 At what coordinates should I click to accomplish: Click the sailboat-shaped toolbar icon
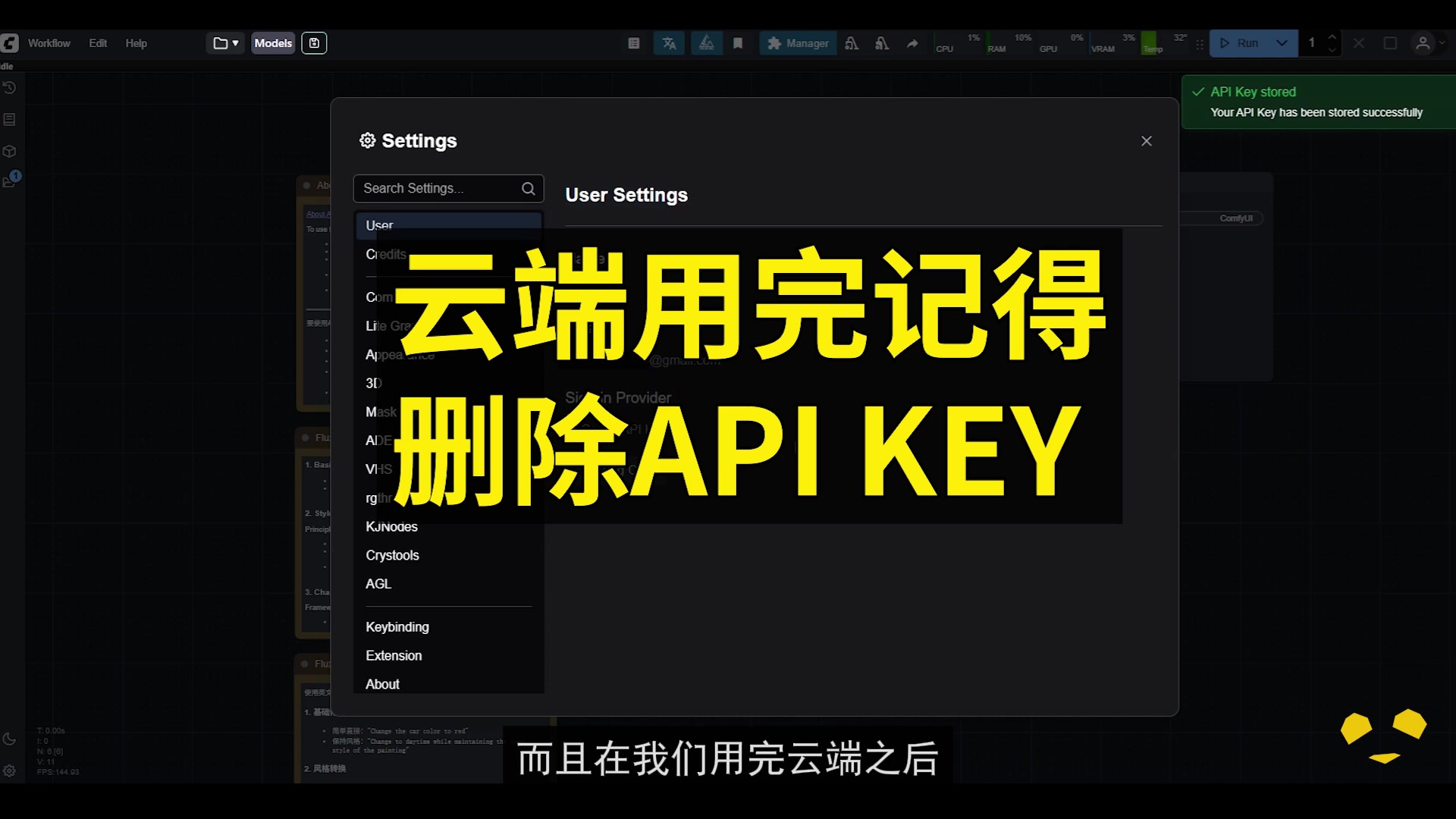(x=706, y=43)
